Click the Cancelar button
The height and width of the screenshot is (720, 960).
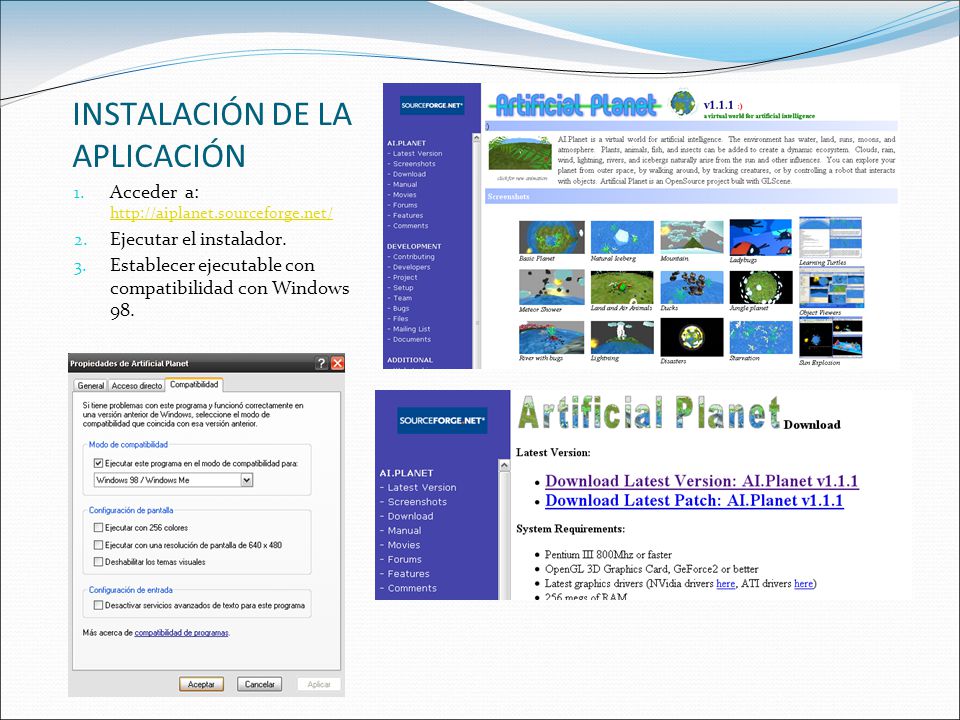pyautogui.click(x=260, y=684)
